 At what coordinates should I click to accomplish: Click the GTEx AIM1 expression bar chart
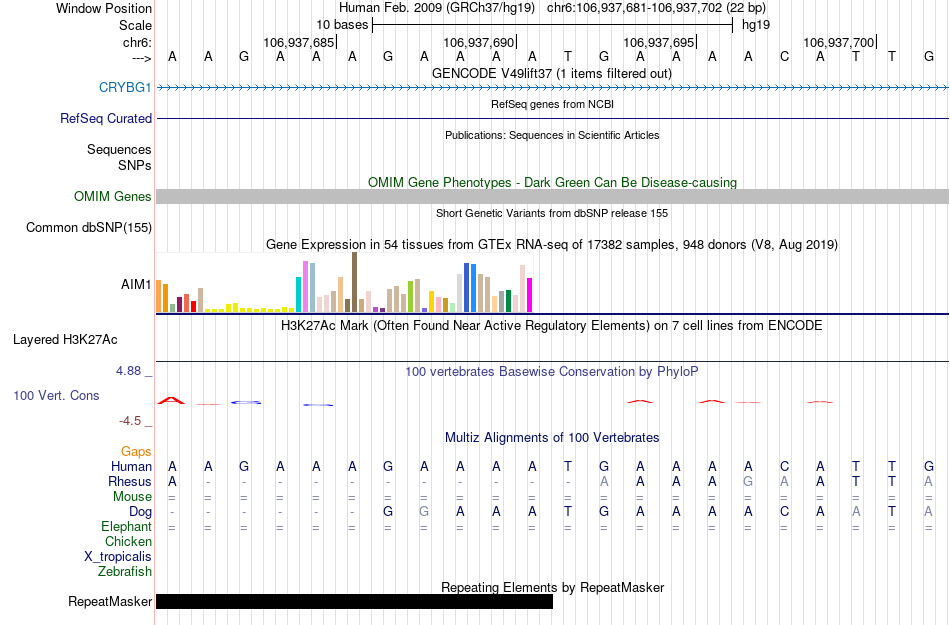tap(344, 283)
